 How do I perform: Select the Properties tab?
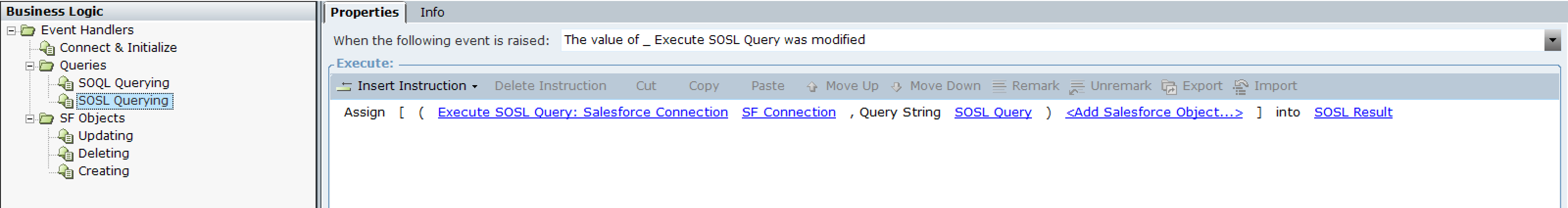pyautogui.click(x=364, y=12)
